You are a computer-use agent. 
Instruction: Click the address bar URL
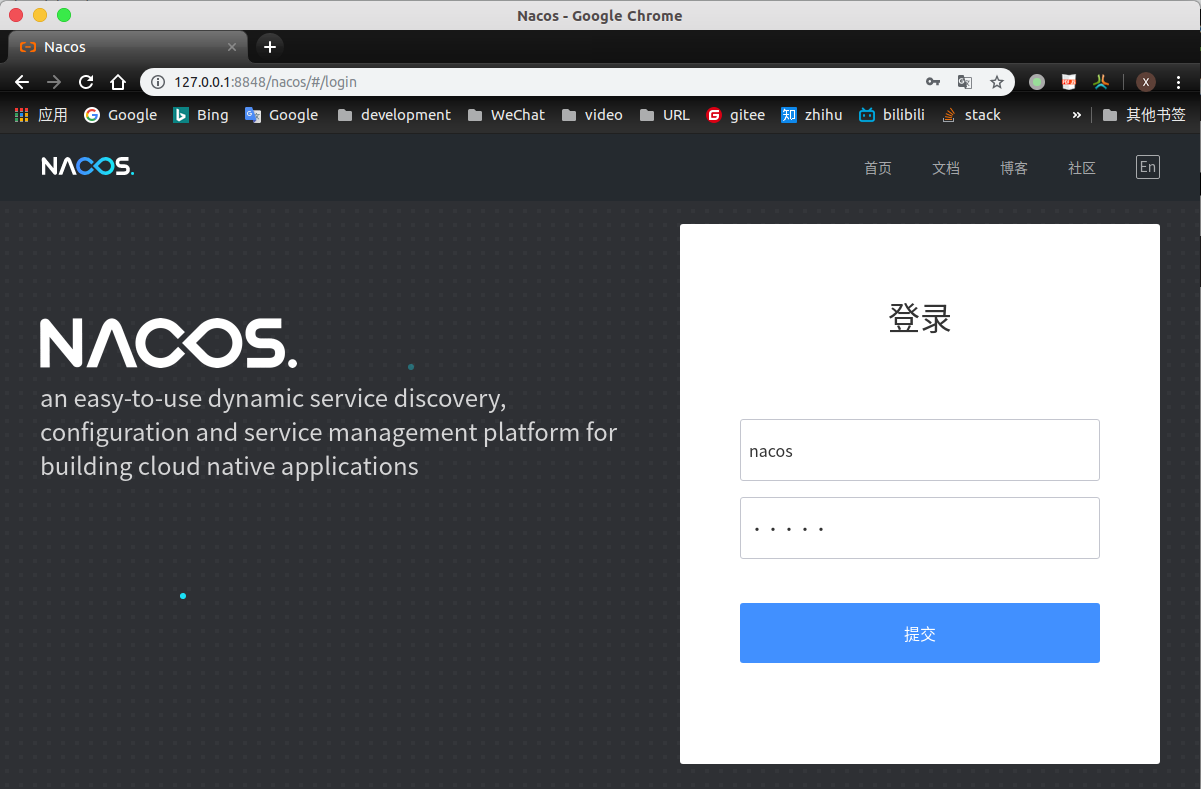[x=265, y=82]
